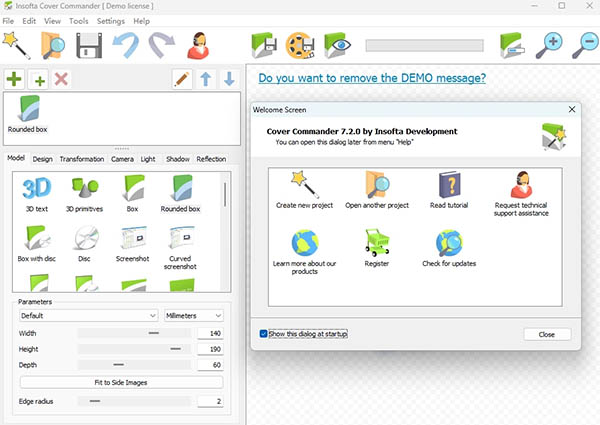Viewport: 600px width, 425px height.
Task: Click the Height value field showing 190
Action: (210, 349)
